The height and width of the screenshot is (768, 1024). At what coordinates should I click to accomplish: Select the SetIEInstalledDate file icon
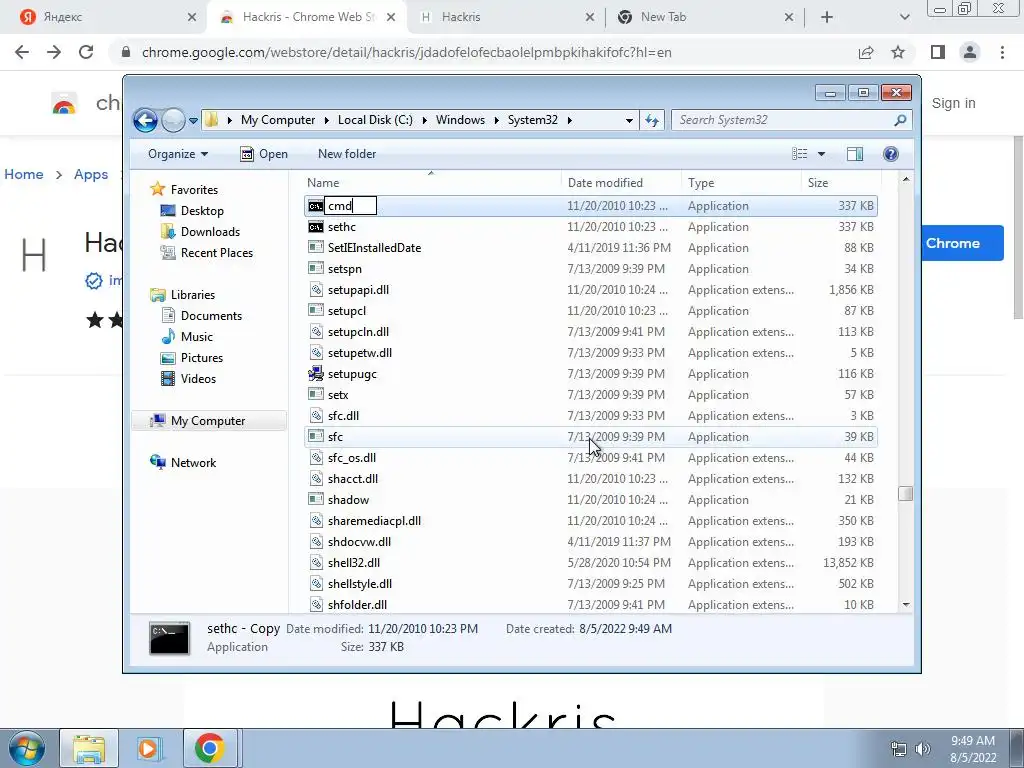316,248
